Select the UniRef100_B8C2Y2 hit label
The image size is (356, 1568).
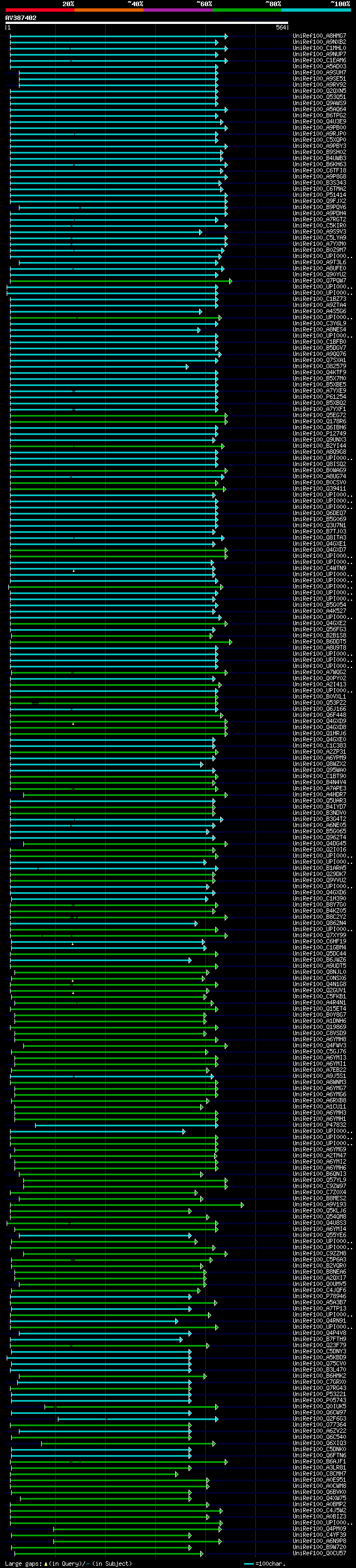click(319, 917)
